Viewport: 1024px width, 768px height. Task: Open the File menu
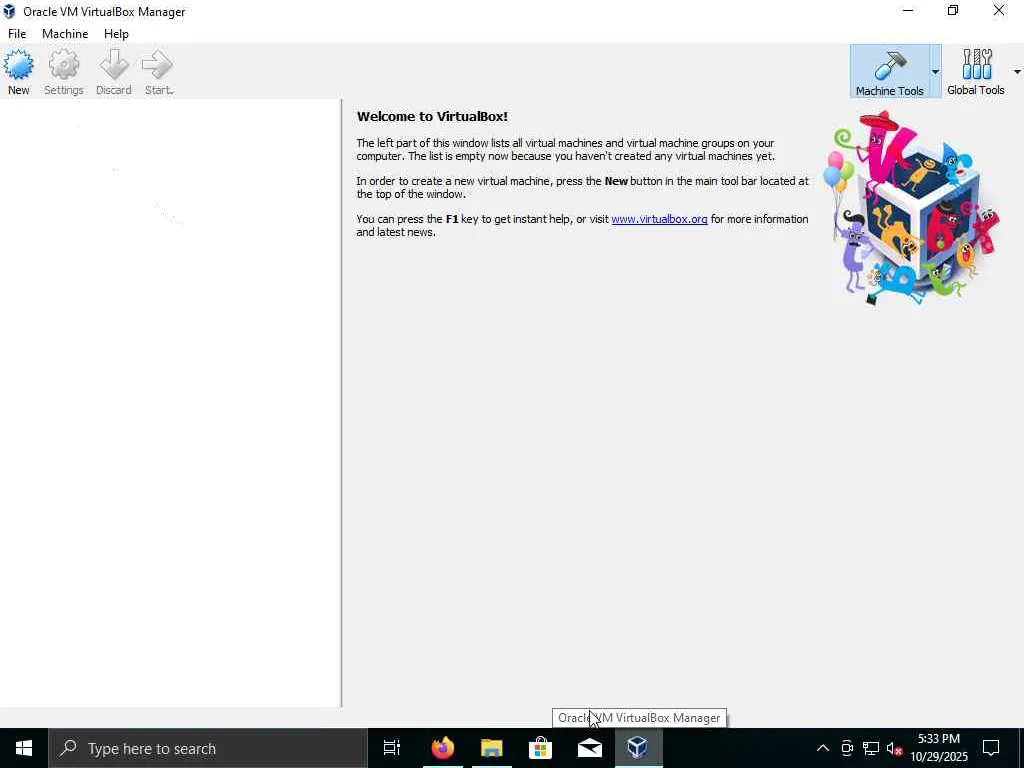17,34
